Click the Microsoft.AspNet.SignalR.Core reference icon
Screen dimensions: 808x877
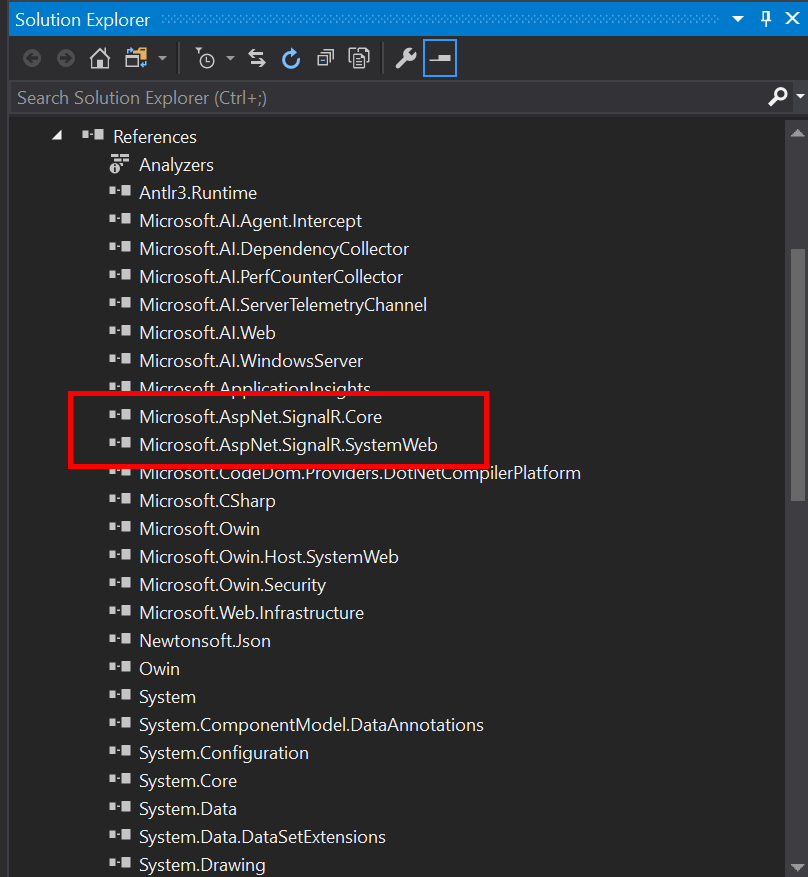pyautogui.click(x=120, y=415)
